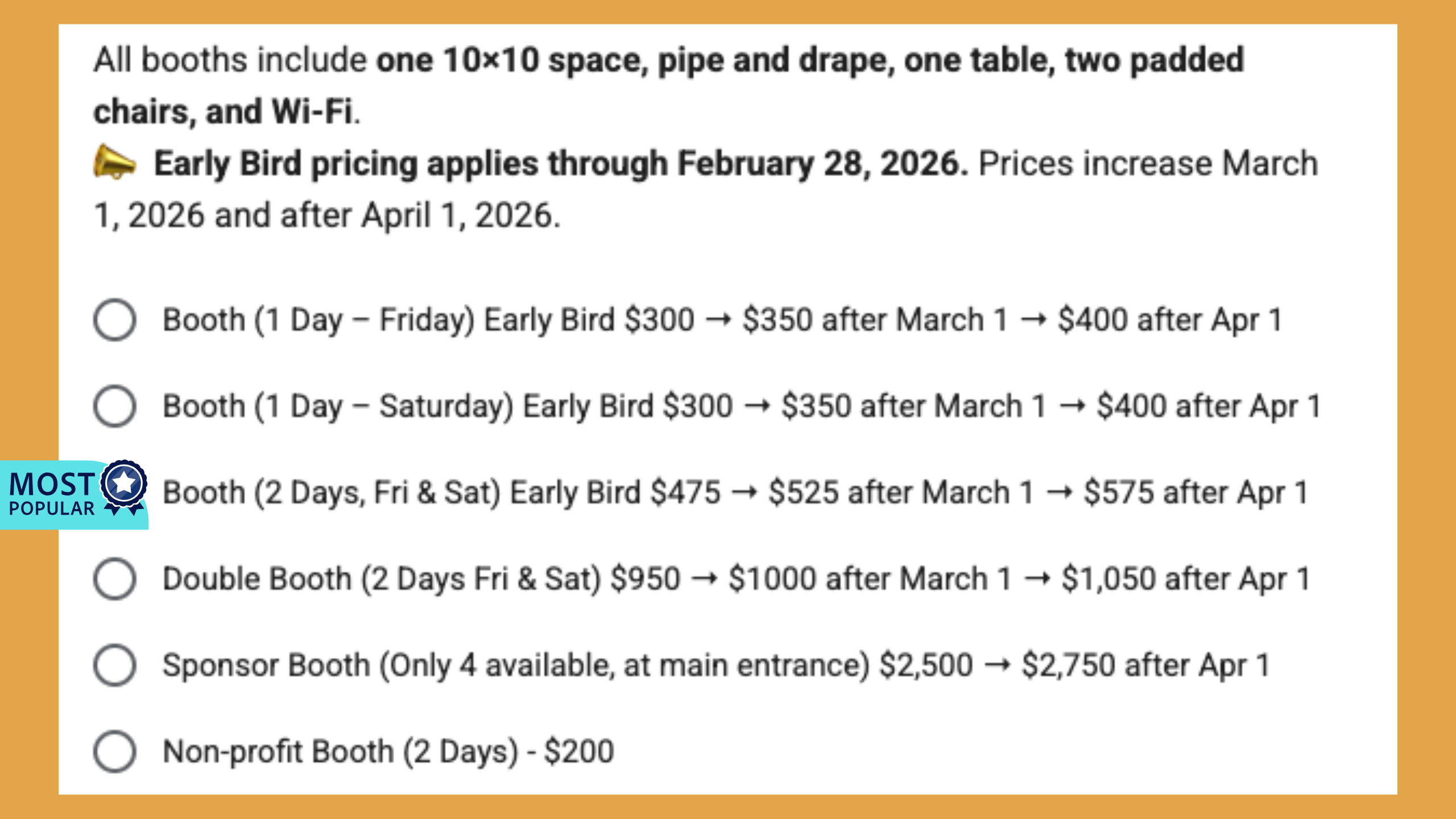Click the Booth (1 Day – Saturday) label text

[x=338, y=406]
